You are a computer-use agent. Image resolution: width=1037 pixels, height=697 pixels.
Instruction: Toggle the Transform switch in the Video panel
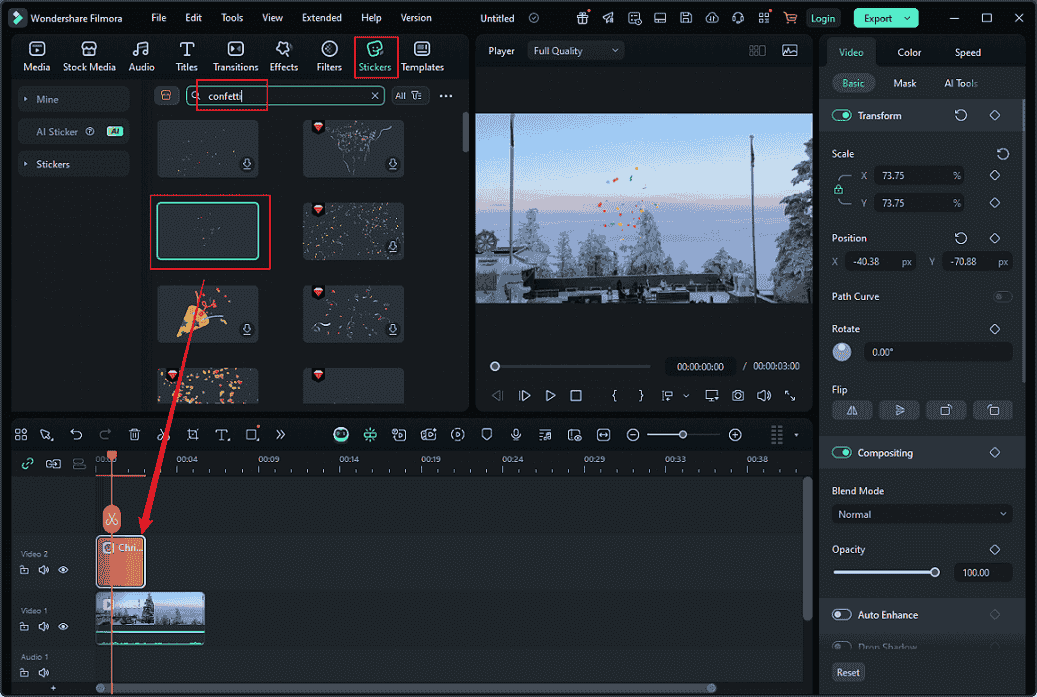(841, 115)
